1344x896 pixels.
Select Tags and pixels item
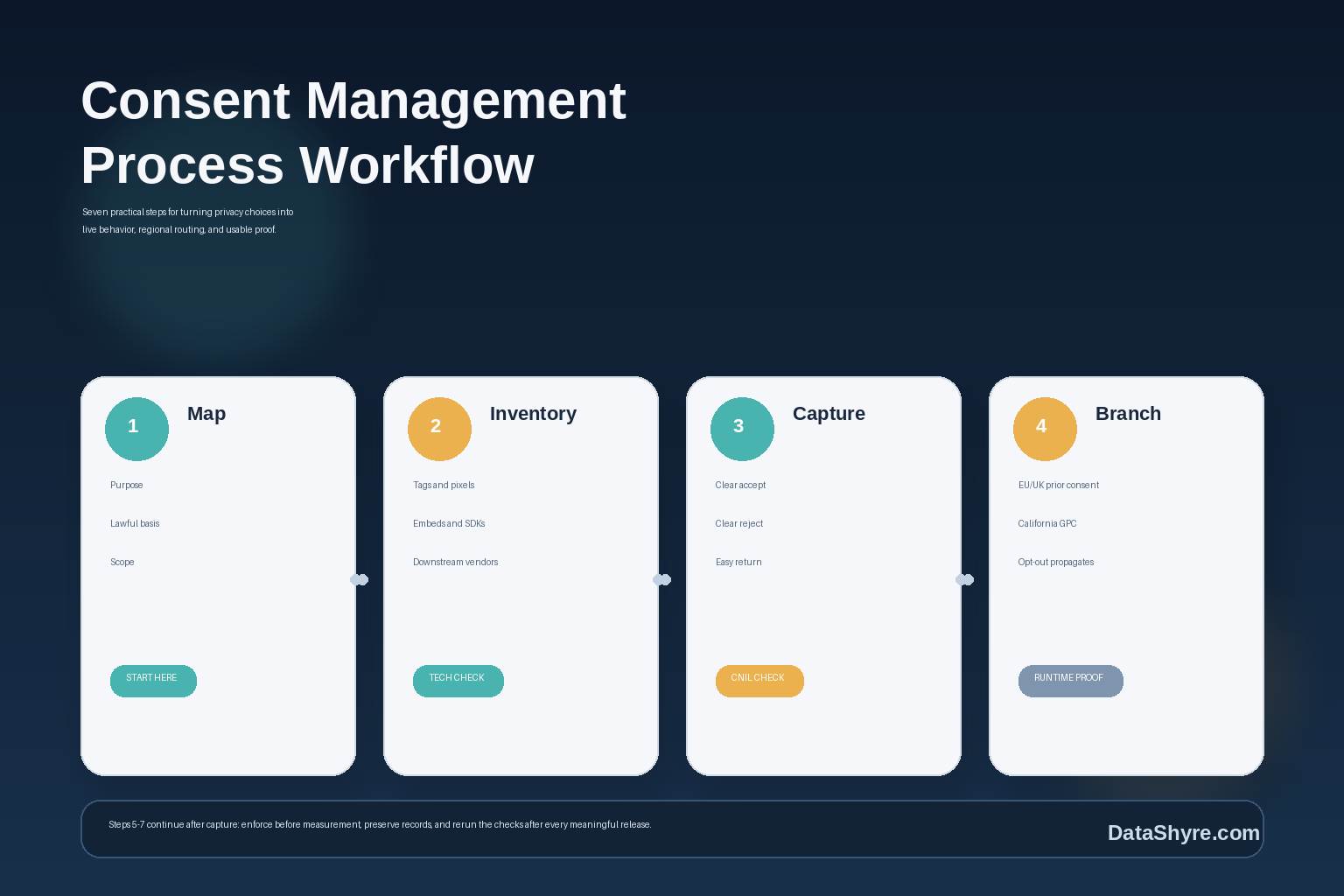(x=444, y=485)
